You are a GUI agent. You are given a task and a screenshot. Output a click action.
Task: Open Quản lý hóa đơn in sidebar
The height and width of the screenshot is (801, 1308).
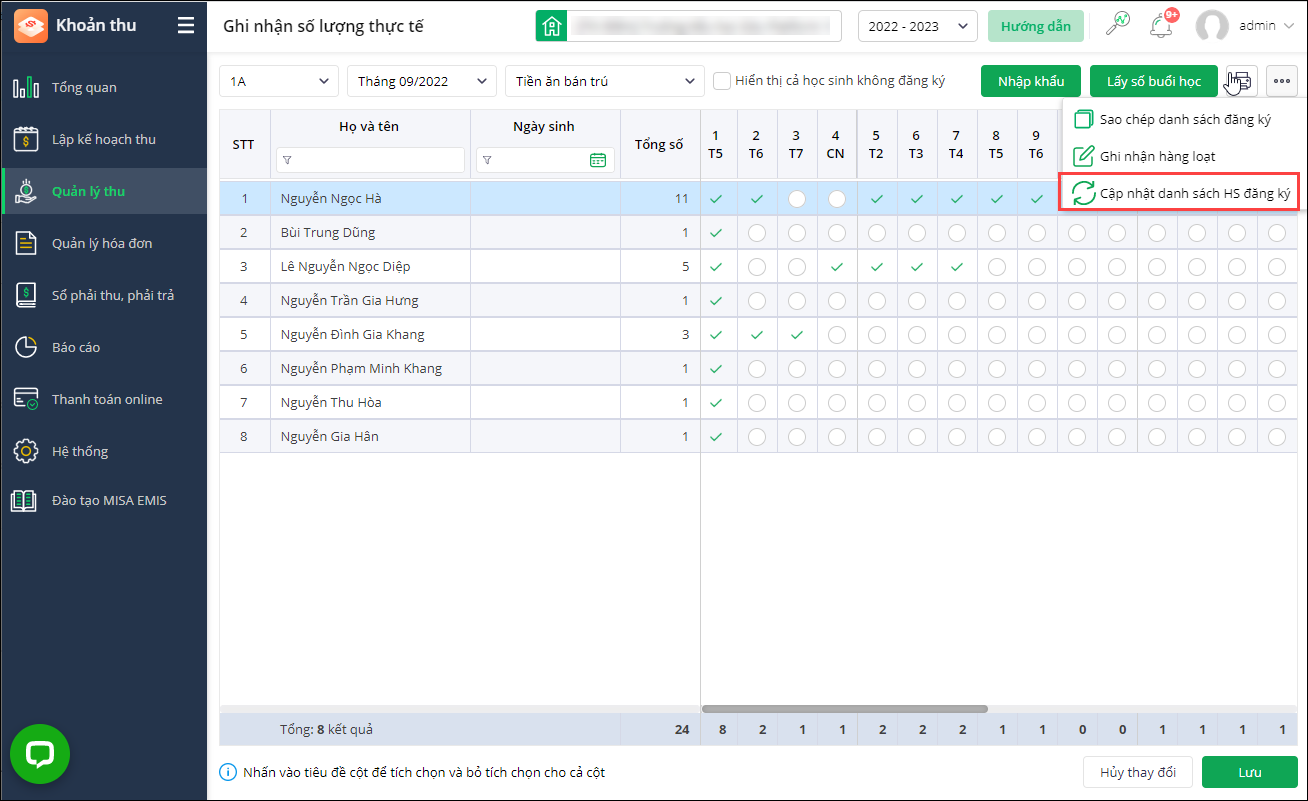click(x=102, y=243)
